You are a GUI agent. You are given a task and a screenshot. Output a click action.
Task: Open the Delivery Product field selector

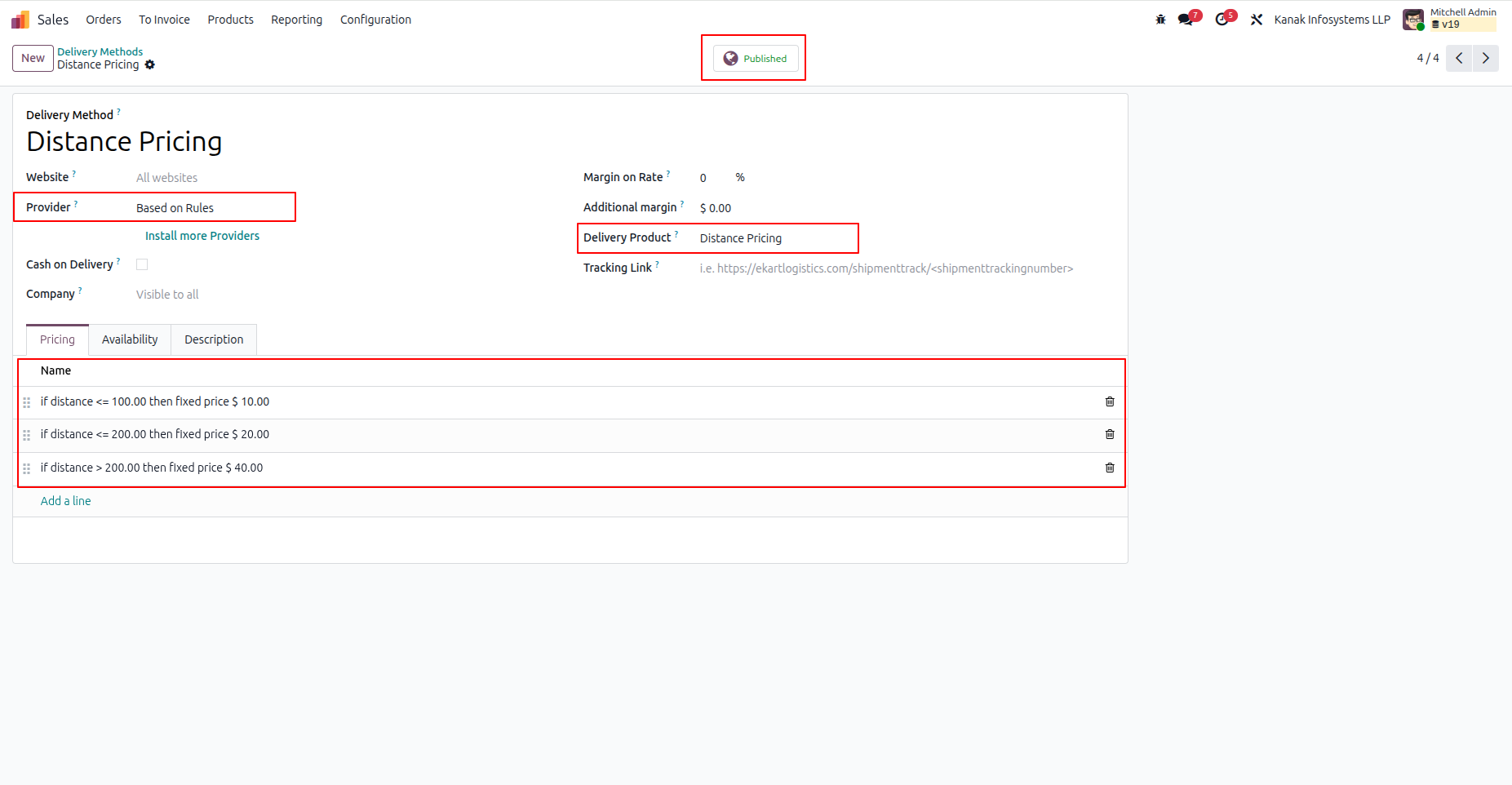tap(740, 237)
